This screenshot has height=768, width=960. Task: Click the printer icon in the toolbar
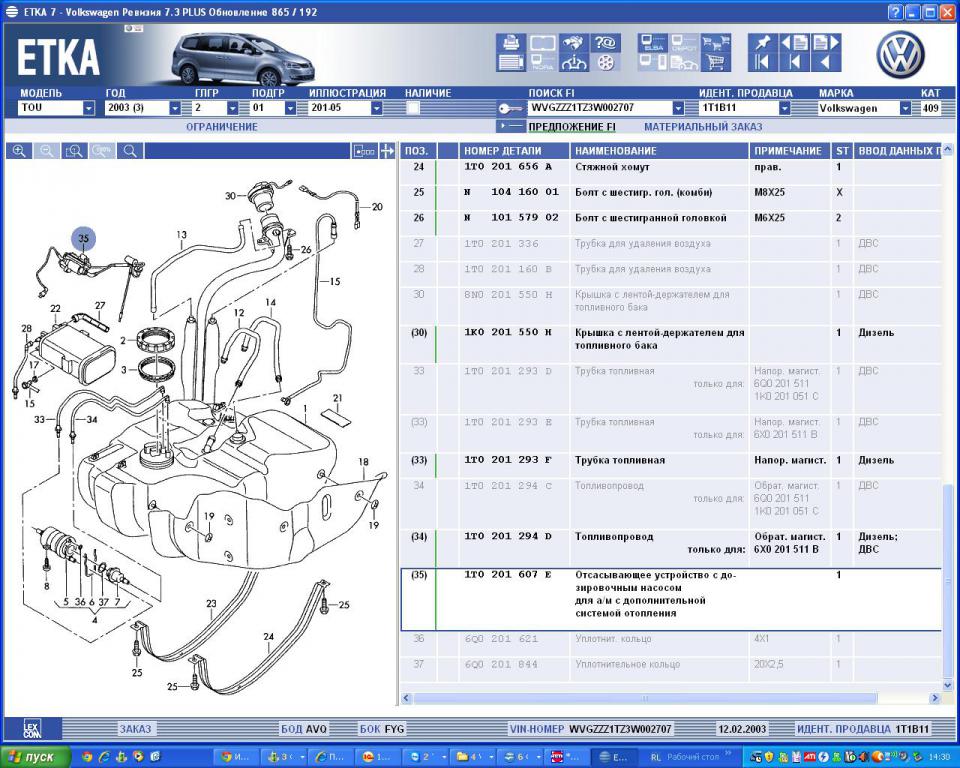(x=511, y=43)
